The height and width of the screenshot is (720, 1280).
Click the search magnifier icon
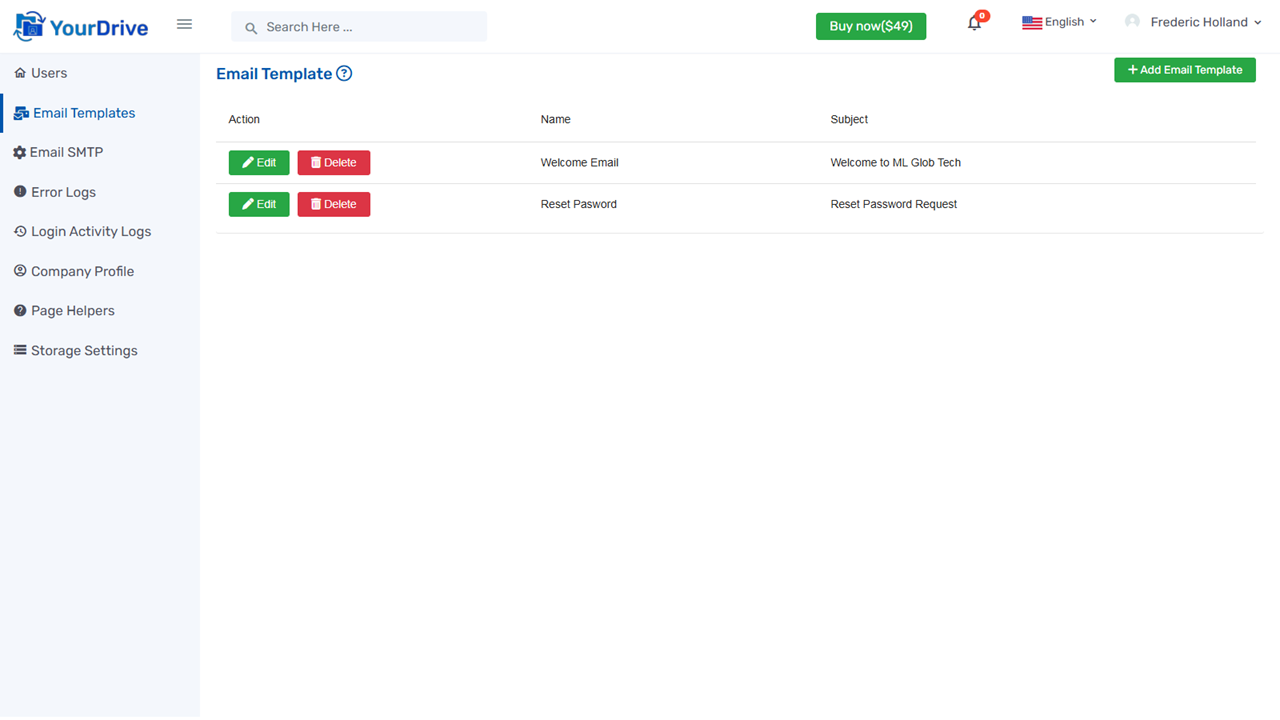click(x=251, y=27)
